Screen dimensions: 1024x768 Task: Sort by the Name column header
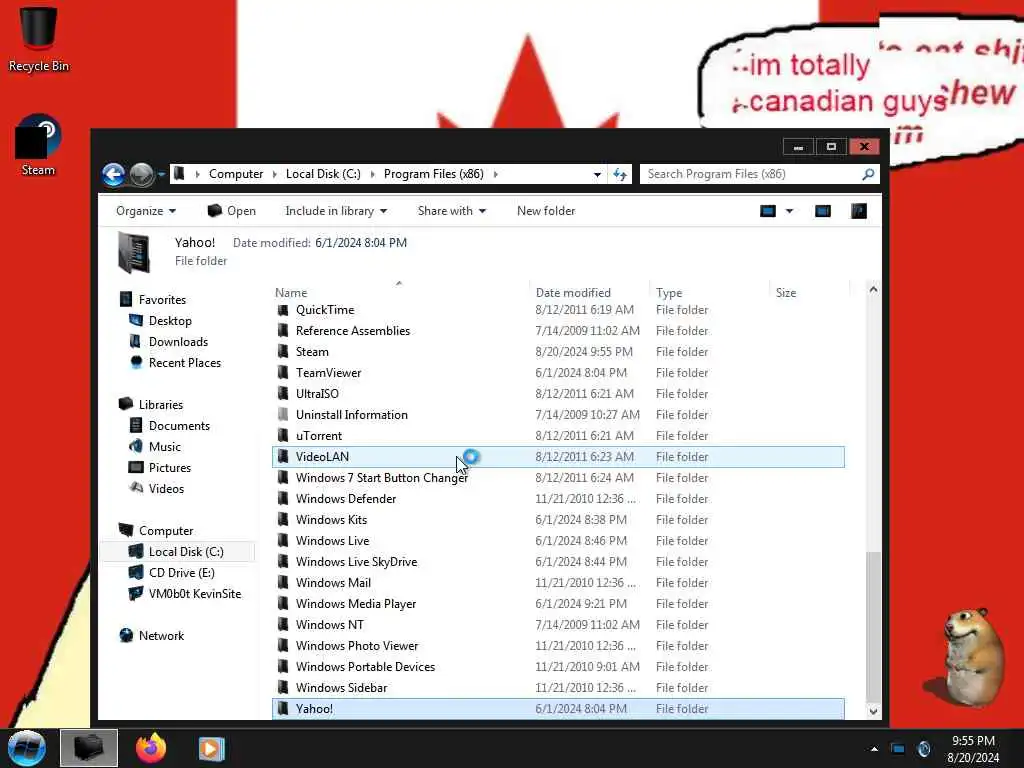pyautogui.click(x=401, y=293)
